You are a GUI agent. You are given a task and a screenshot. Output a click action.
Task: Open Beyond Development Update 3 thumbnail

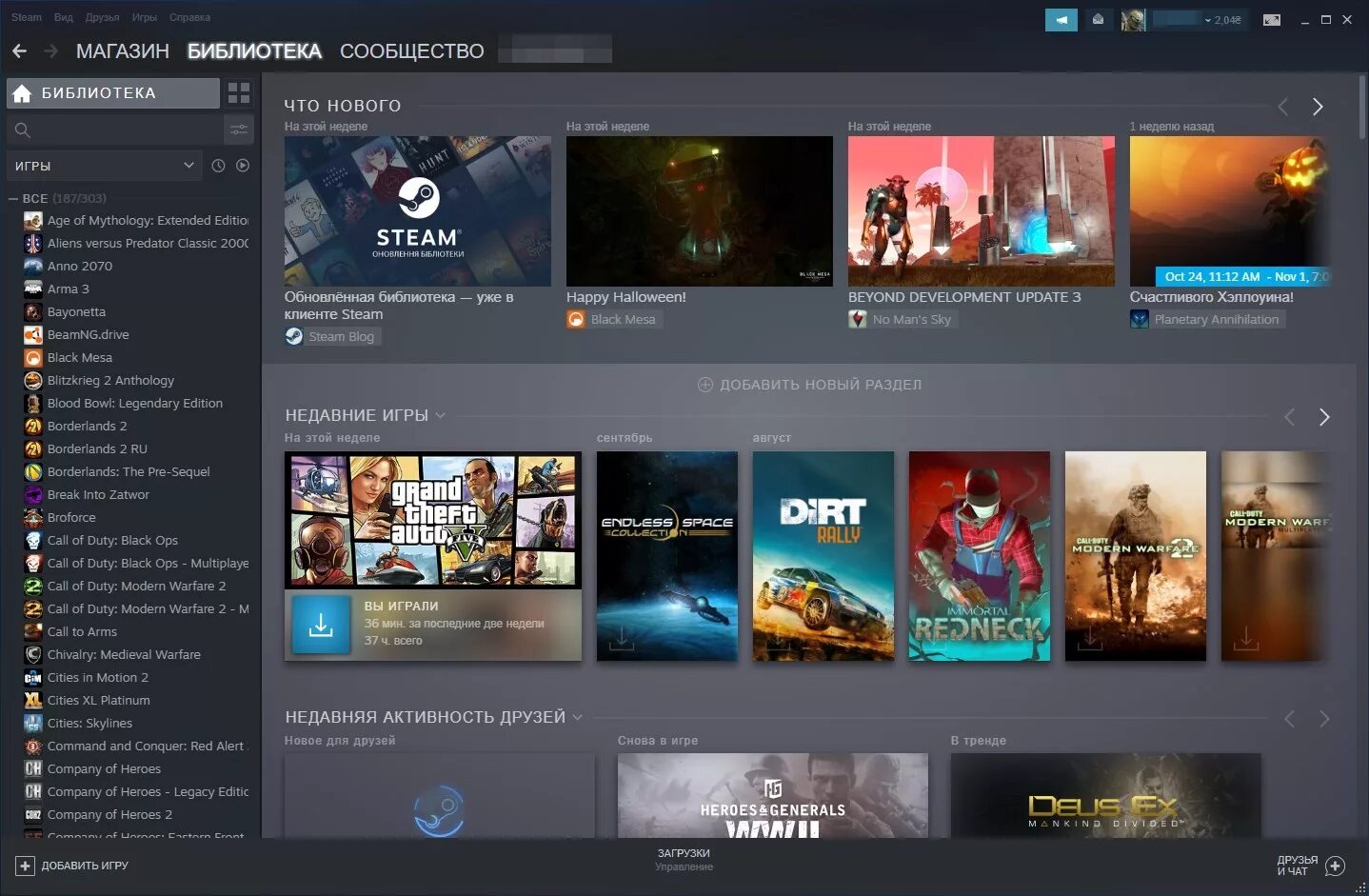pos(982,210)
